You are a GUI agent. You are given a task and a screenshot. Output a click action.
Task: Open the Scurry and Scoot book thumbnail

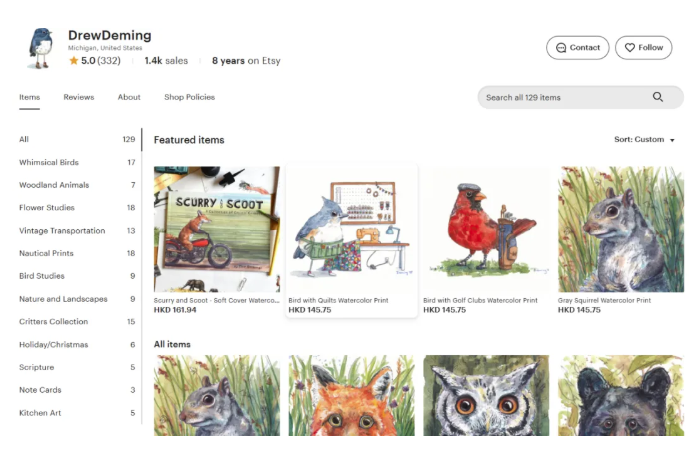216,229
